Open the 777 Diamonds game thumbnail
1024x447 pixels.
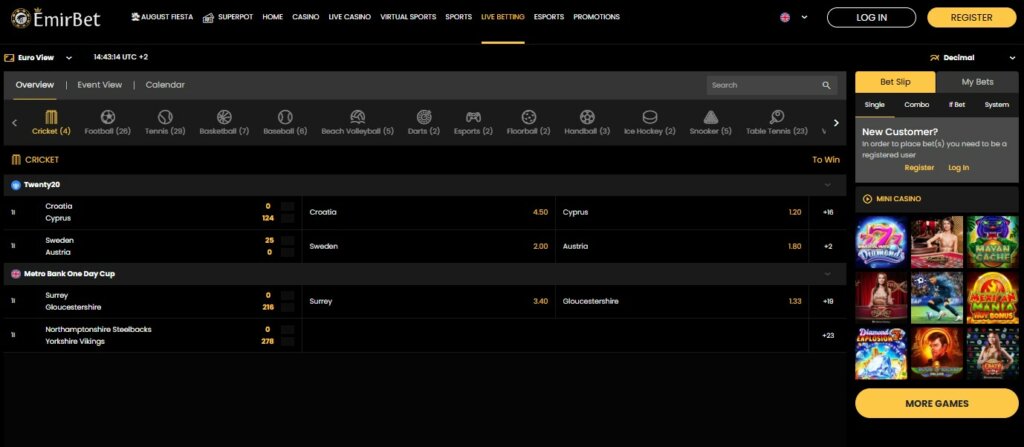coord(882,242)
